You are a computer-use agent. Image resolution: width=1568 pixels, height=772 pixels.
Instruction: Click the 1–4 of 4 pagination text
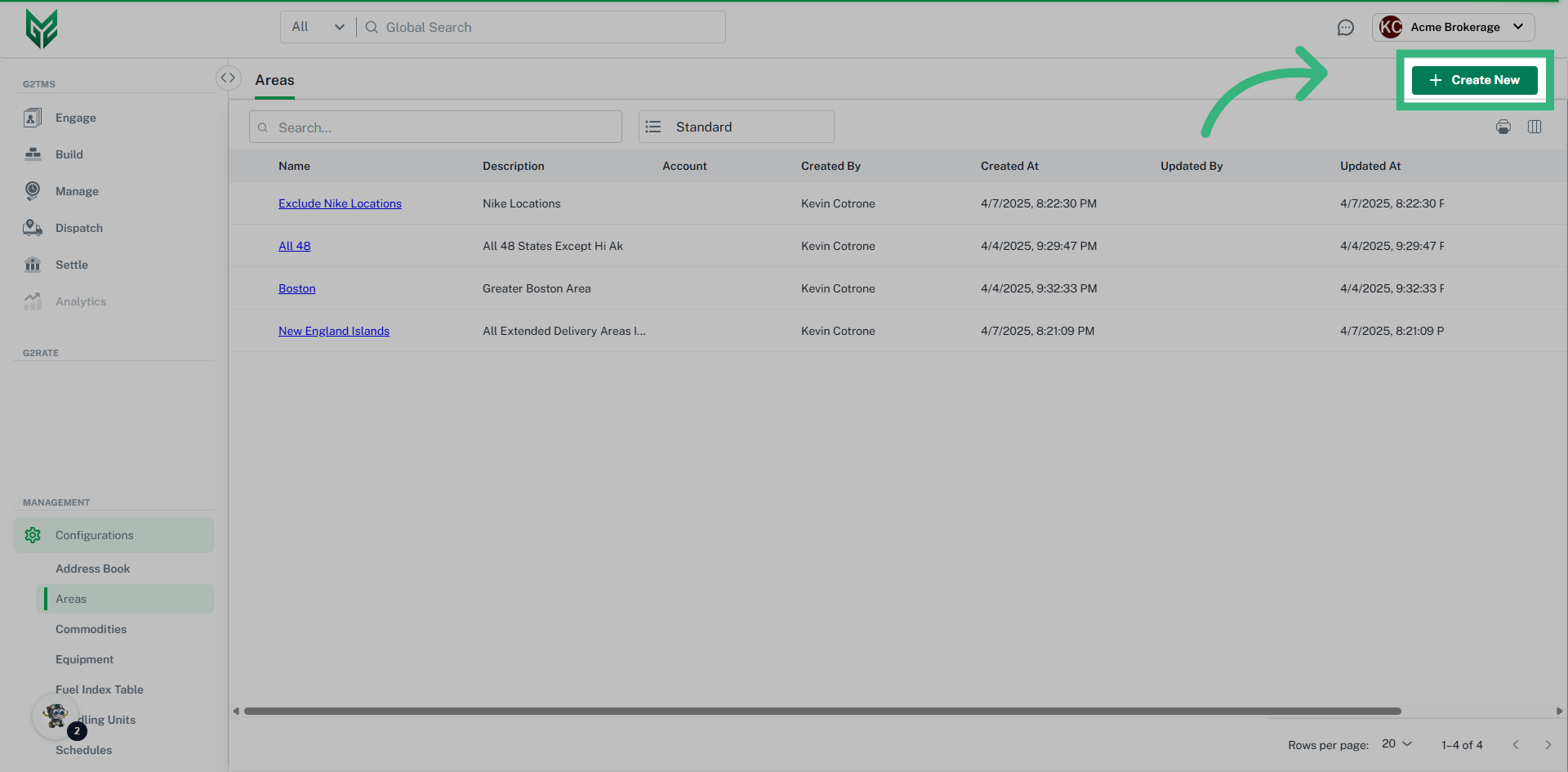[x=1462, y=745]
